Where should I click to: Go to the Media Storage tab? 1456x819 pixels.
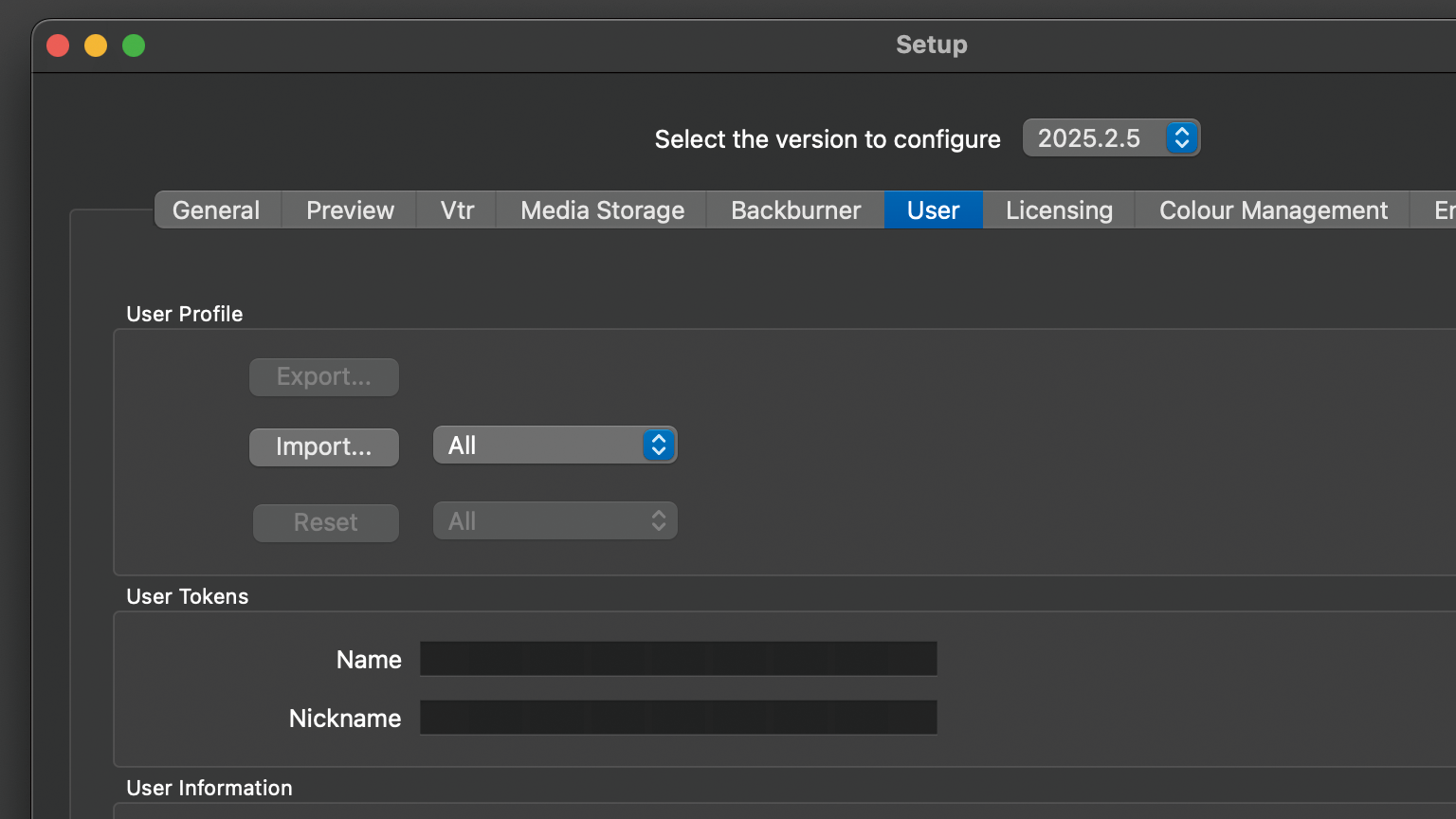coord(602,210)
